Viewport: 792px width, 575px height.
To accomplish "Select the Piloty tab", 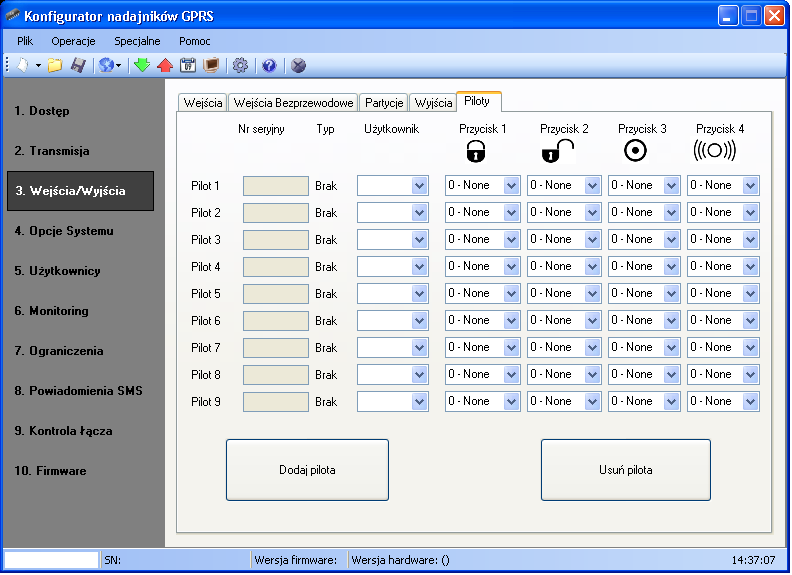I will (x=477, y=101).
